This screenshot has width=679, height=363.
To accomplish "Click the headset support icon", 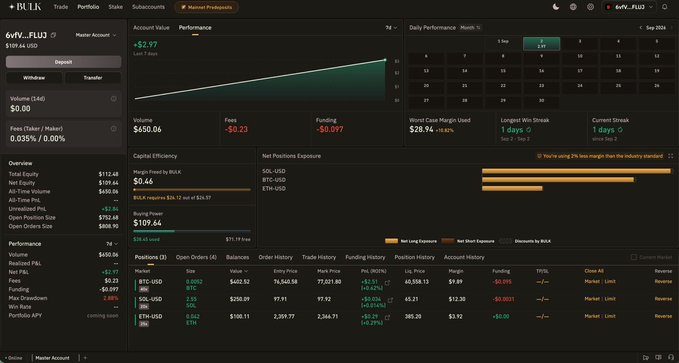I will tap(671, 358).
